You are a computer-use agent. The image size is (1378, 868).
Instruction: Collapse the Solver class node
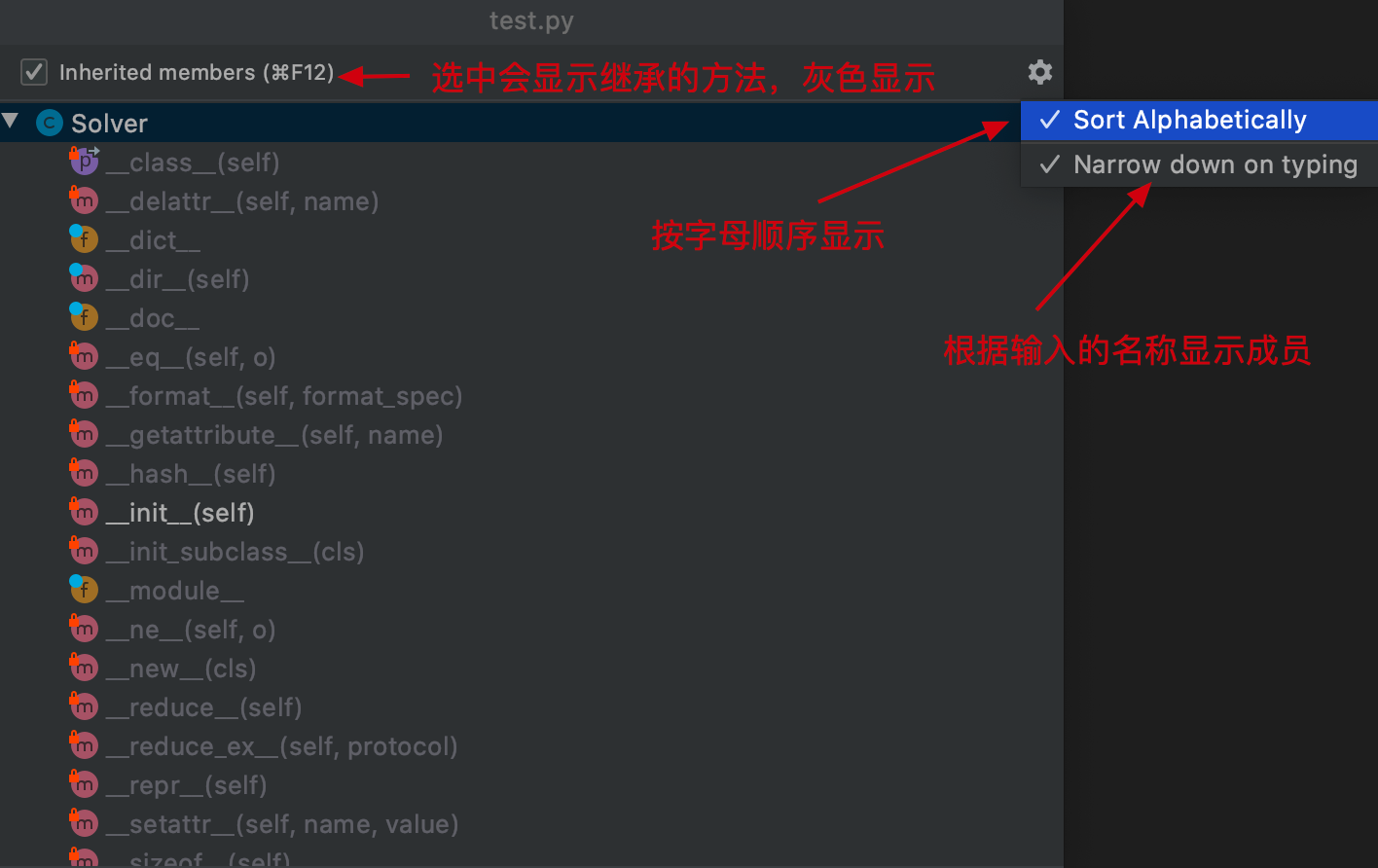tap(12, 122)
